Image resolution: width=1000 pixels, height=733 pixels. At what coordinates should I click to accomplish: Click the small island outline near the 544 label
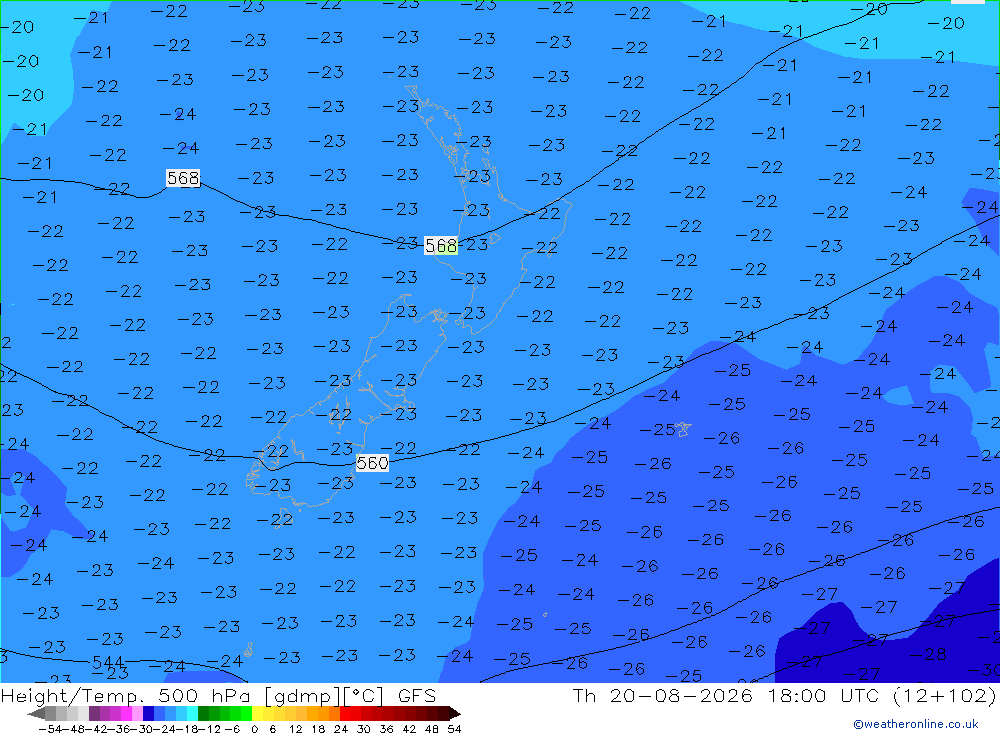(249, 649)
